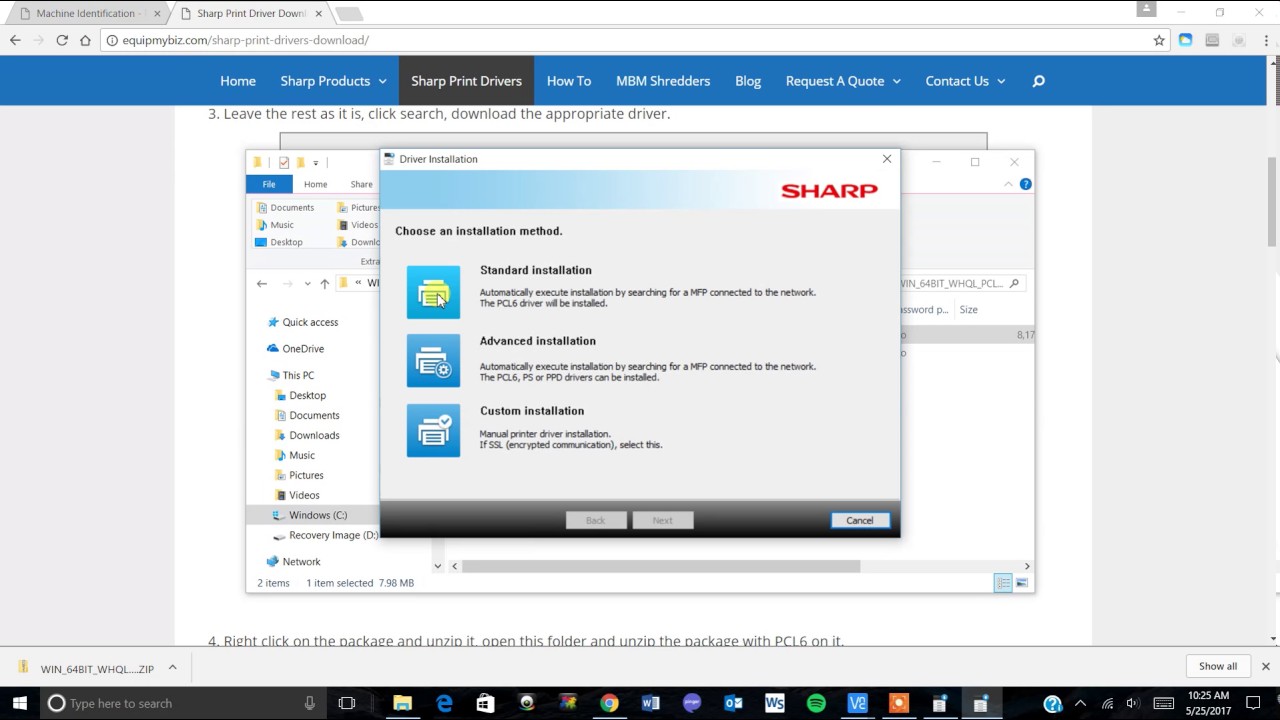
Task: Open the Share tab in File Explorer
Action: (362, 184)
